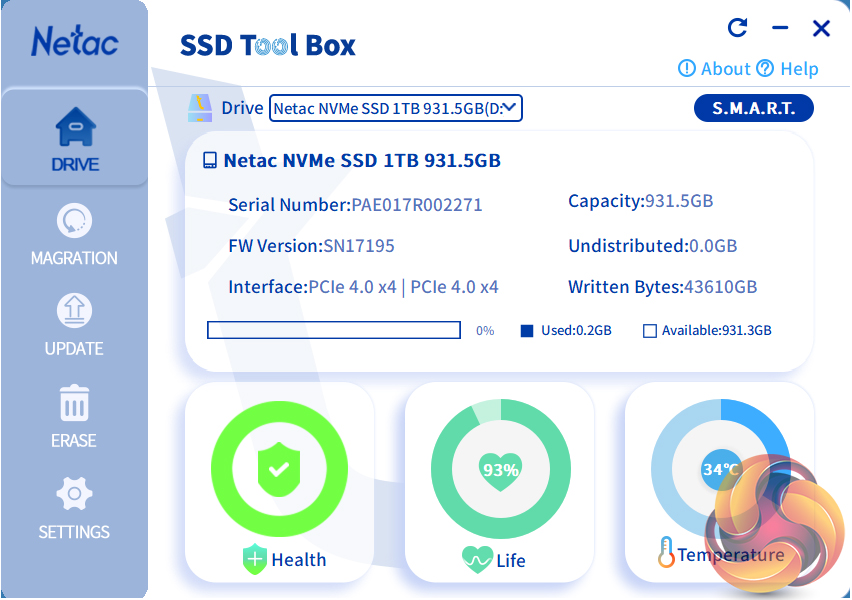Click the thermometer icon beside Temperature
852x600 pixels.
click(666, 552)
